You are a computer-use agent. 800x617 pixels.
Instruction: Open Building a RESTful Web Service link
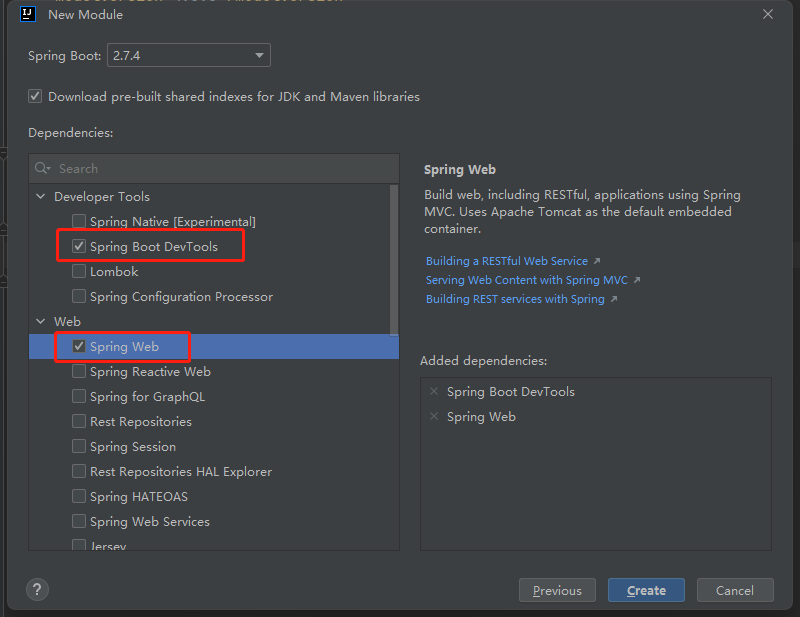tap(507, 261)
